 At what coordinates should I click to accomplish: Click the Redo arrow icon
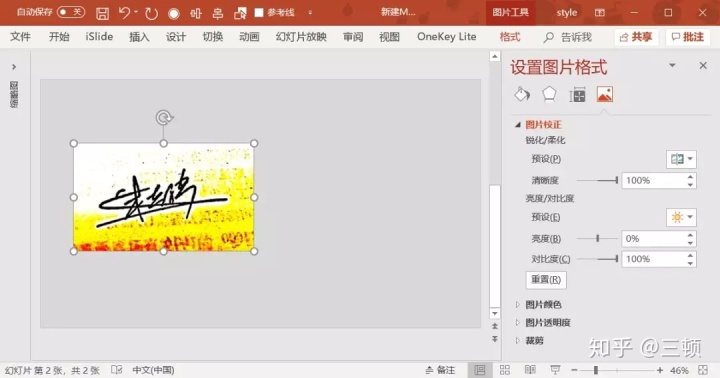point(151,13)
